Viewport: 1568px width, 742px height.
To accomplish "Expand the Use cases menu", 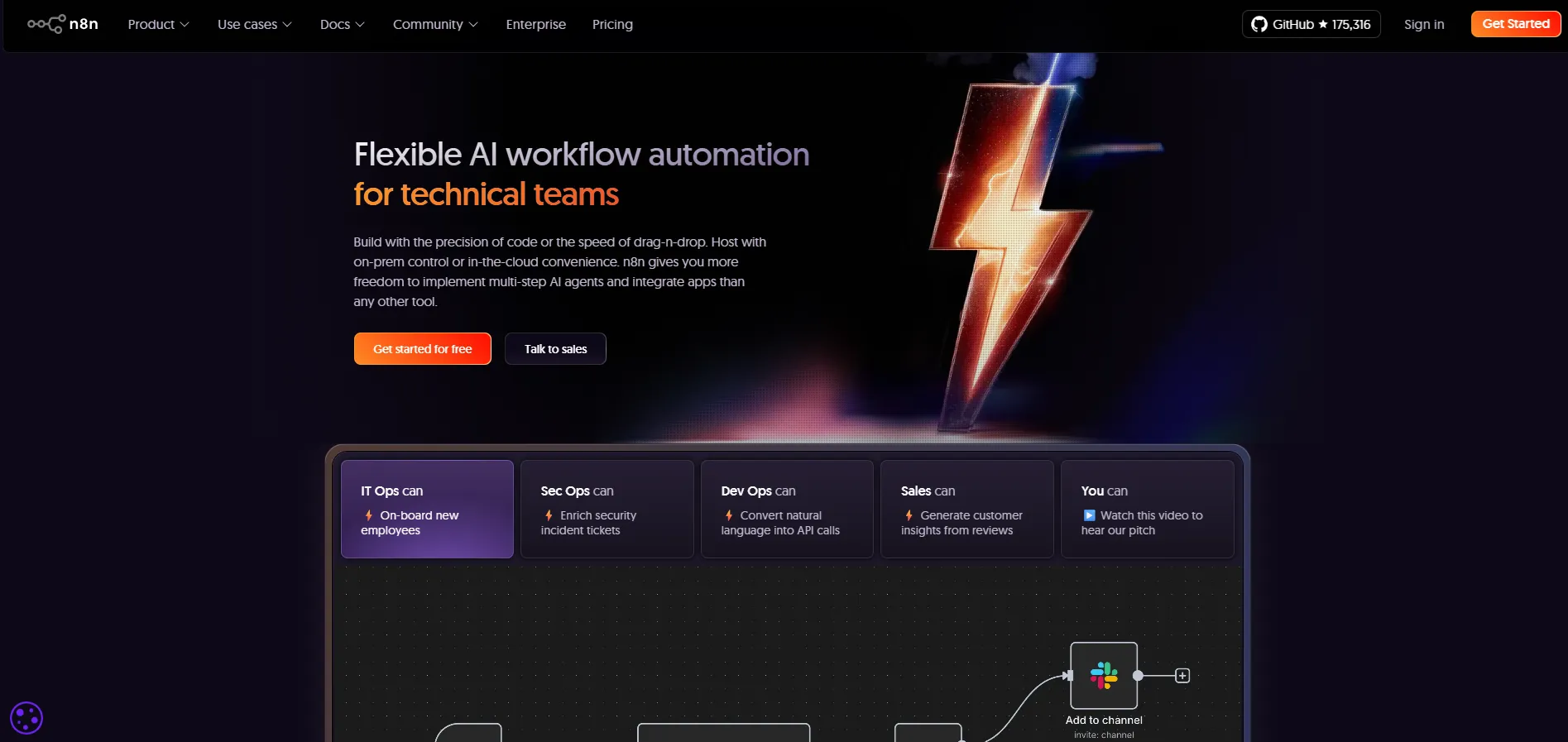I will [254, 25].
